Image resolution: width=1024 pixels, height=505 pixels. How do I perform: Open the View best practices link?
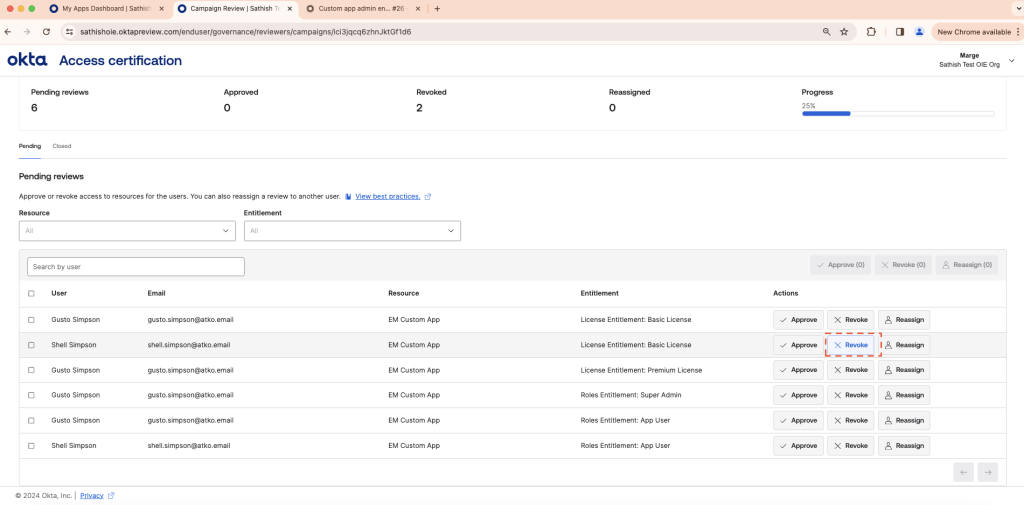point(387,196)
